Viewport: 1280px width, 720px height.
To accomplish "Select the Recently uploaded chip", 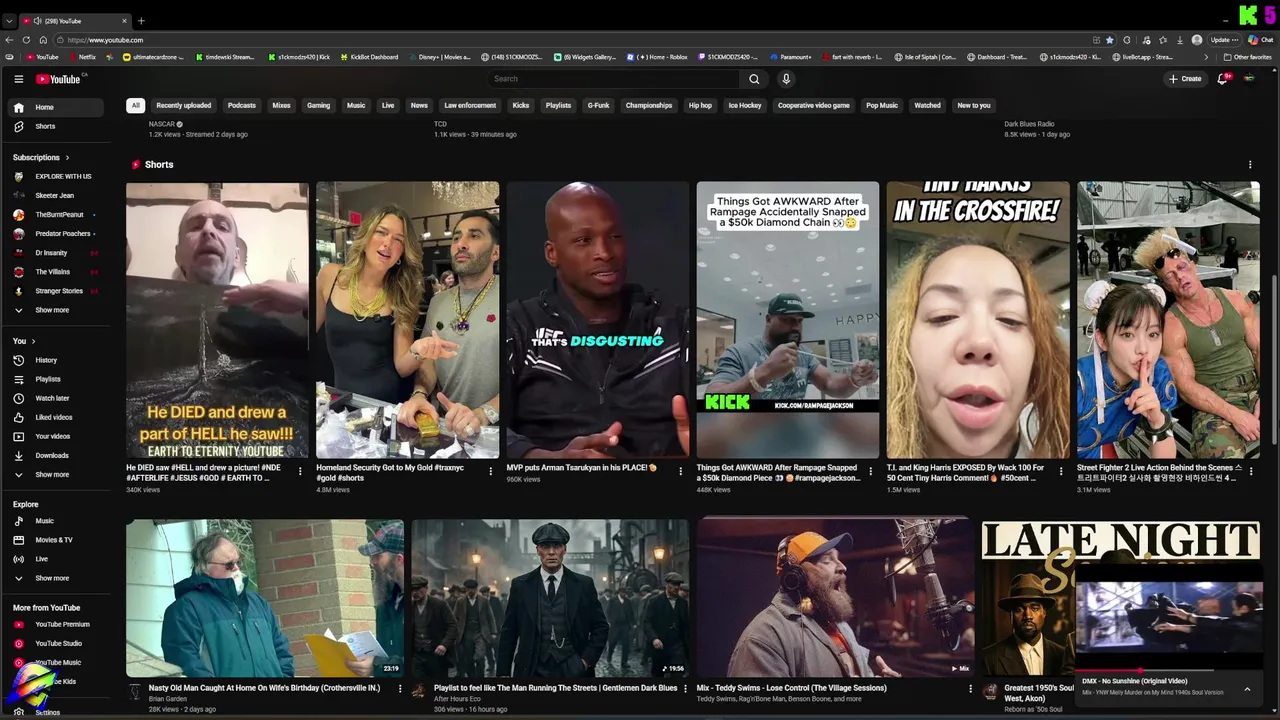I will [x=183, y=105].
